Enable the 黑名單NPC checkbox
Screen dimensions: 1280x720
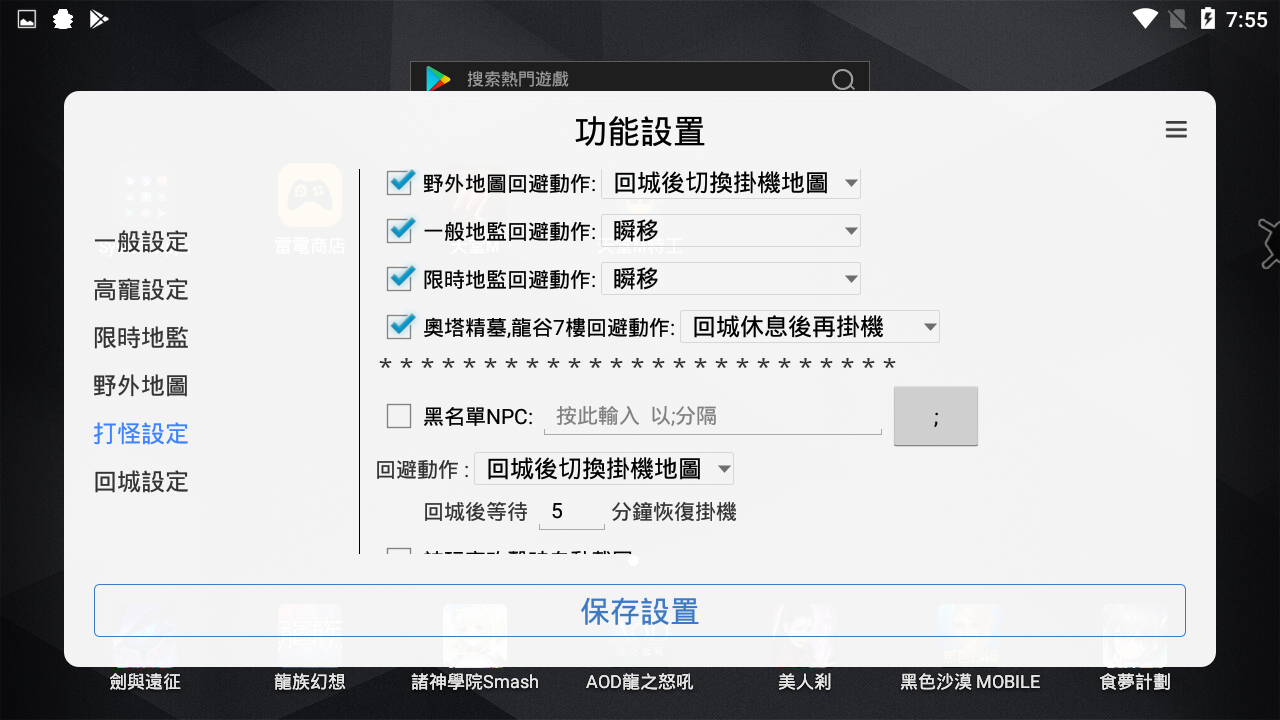(x=399, y=415)
